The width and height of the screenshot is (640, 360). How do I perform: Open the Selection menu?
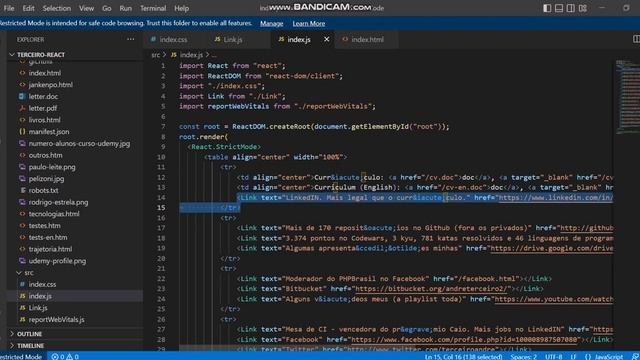[x=57, y=8]
